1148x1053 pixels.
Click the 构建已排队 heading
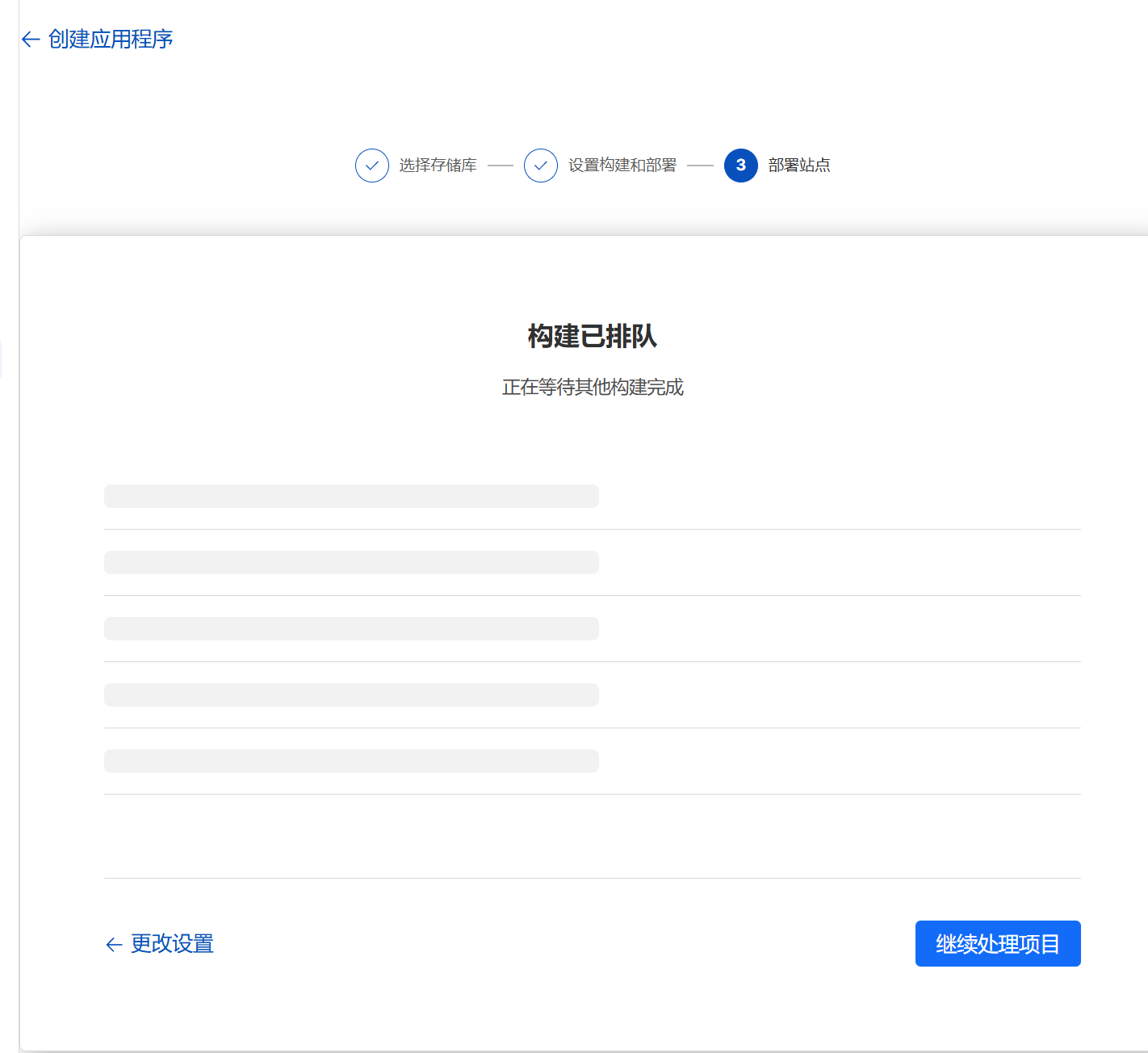coord(593,336)
